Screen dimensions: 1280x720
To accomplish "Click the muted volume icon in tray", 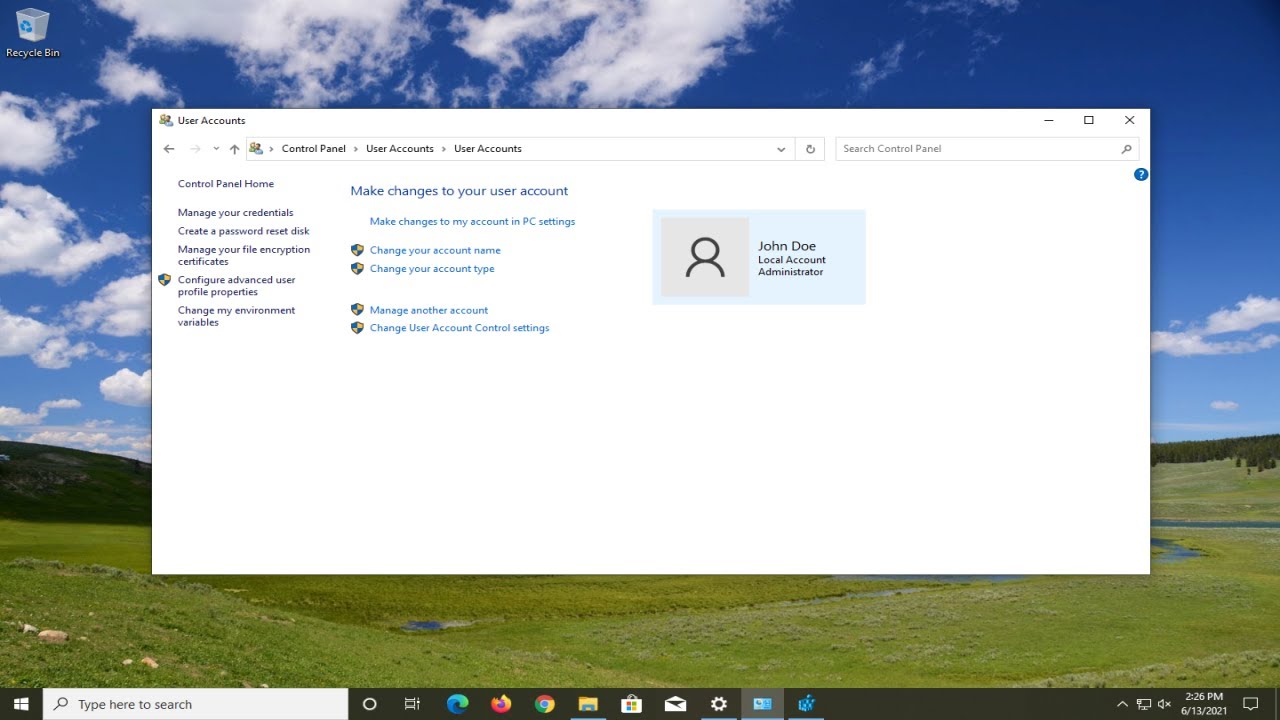I will [1165, 704].
